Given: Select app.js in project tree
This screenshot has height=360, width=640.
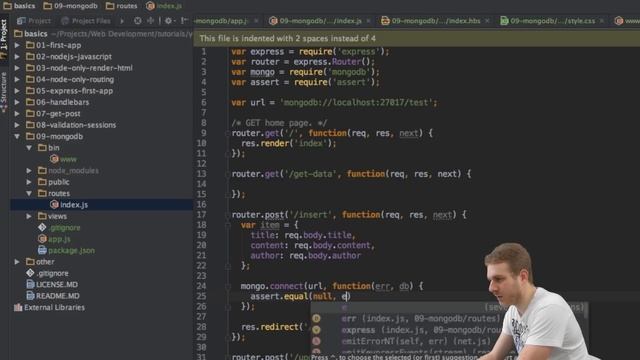Looking at the screenshot, I should [x=54, y=239].
